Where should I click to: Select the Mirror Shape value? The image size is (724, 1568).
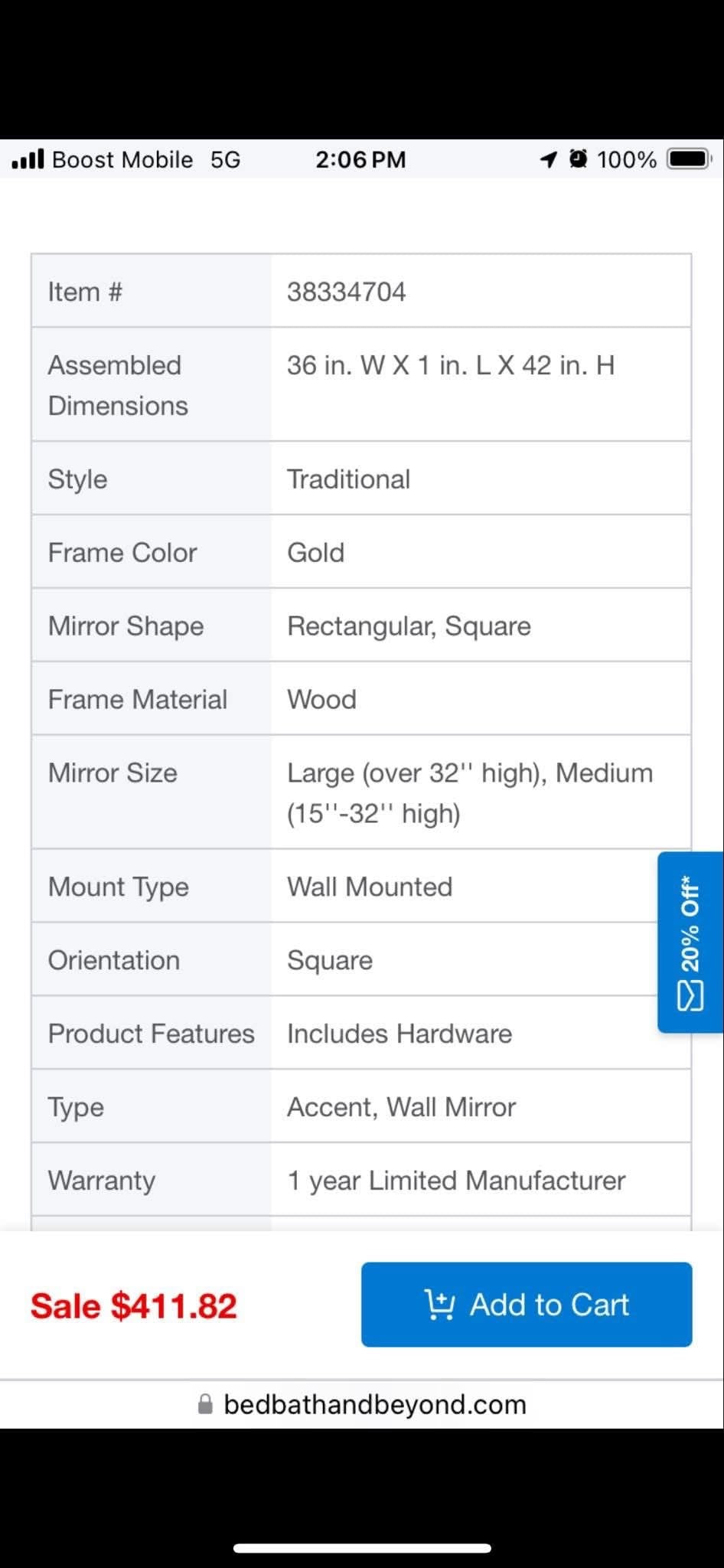(409, 626)
